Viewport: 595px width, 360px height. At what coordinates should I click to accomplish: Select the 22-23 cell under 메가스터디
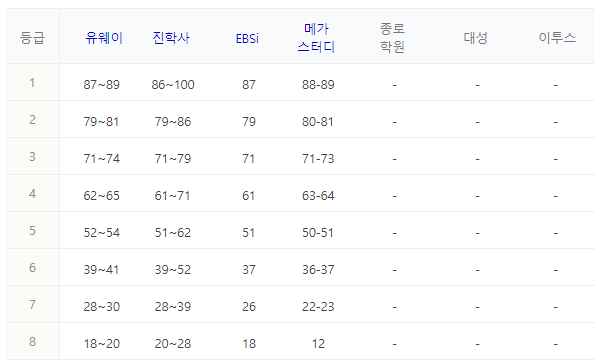click(x=318, y=307)
